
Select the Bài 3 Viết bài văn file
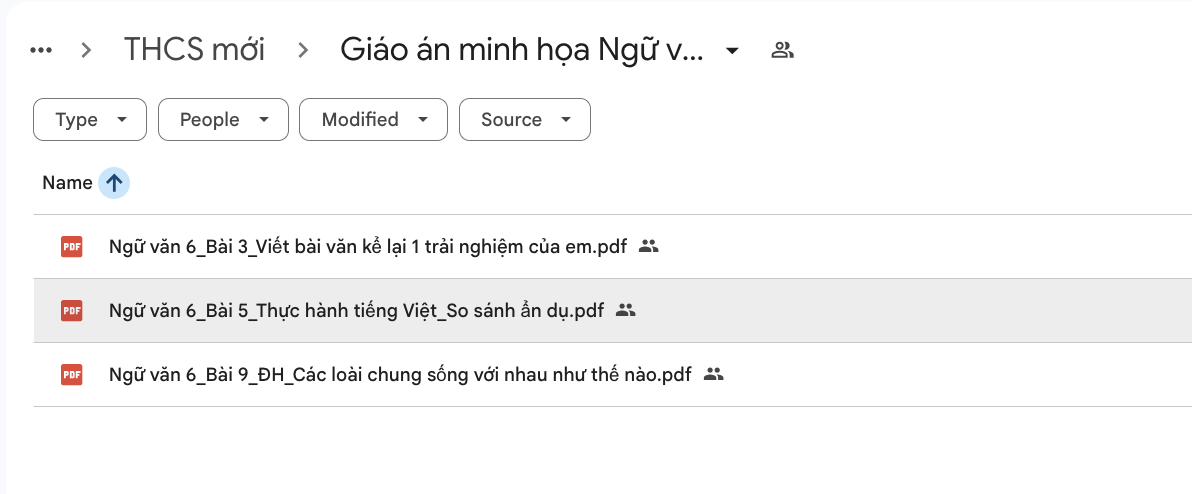[x=367, y=247]
